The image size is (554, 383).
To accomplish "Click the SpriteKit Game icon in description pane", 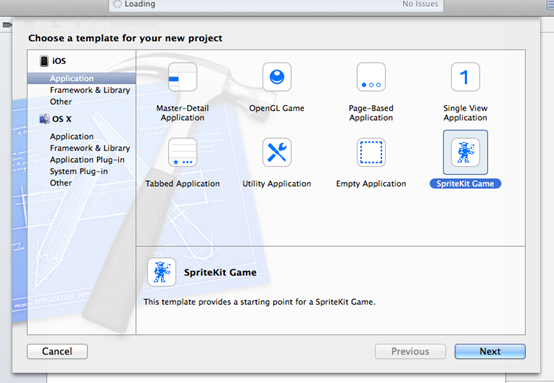I will [161, 272].
